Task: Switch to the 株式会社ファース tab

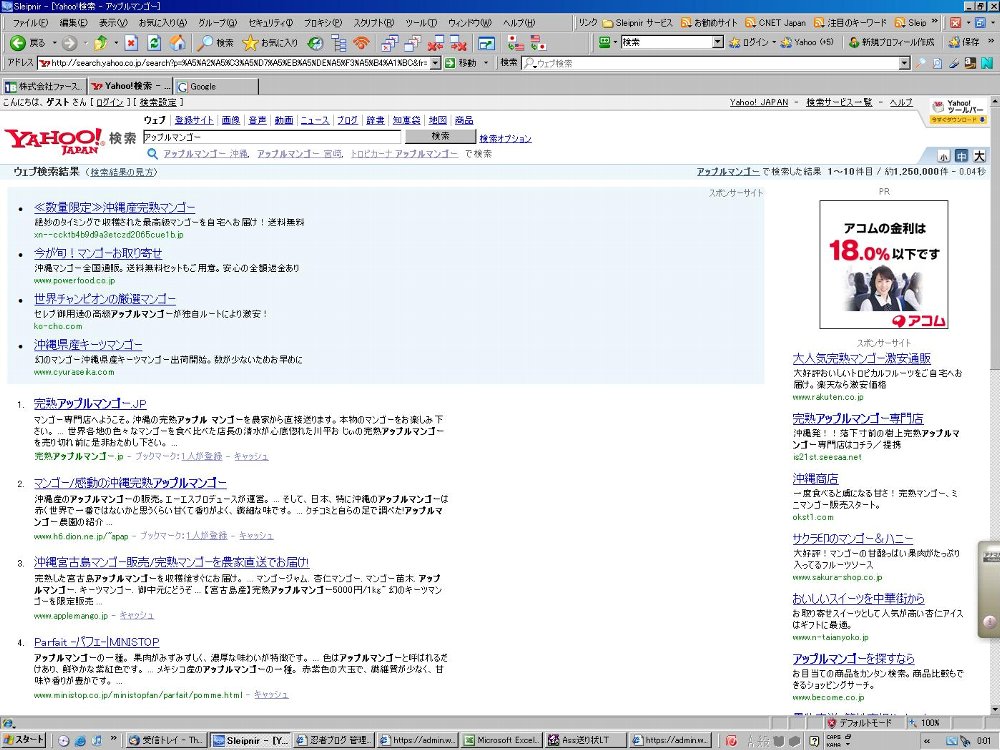Action: 44,86
